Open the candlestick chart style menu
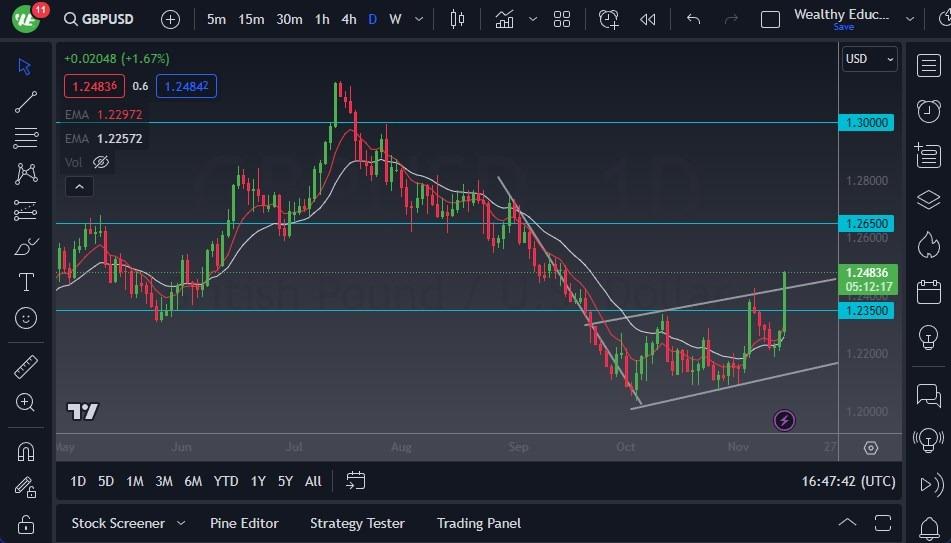The height and width of the screenshot is (543, 951). click(x=457, y=19)
